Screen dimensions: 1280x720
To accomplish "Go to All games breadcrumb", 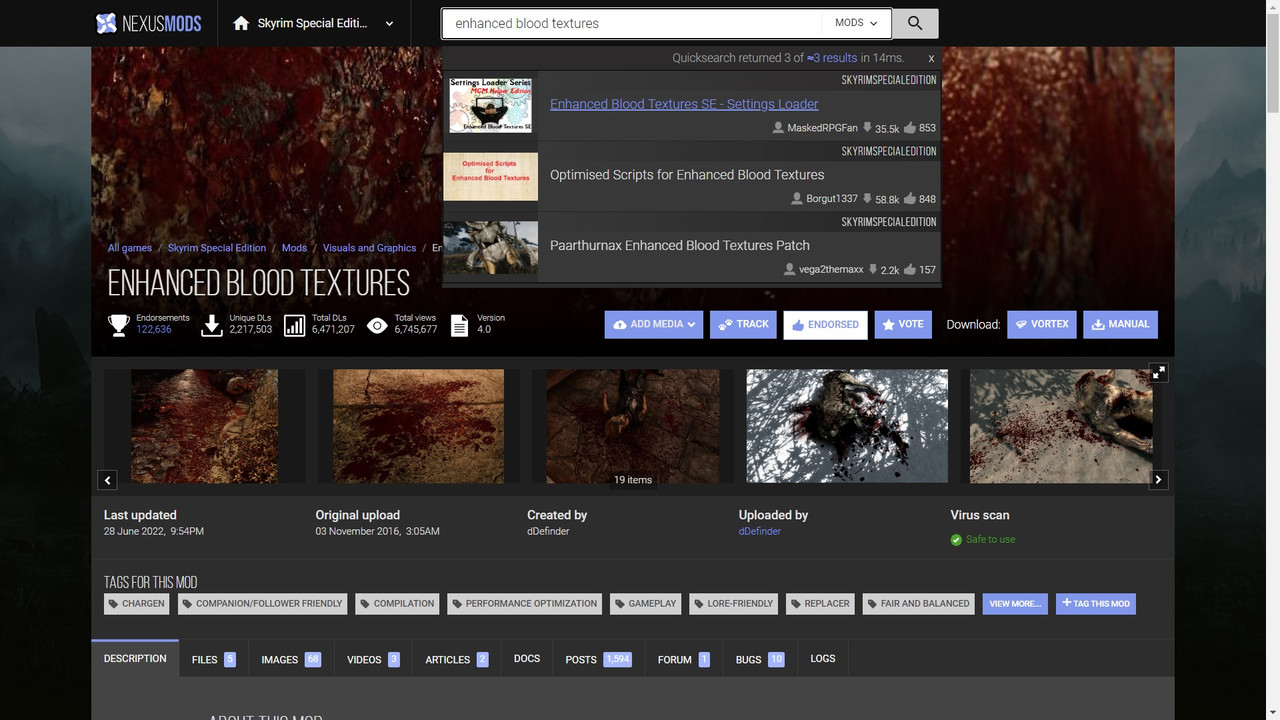I will coord(130,248).
